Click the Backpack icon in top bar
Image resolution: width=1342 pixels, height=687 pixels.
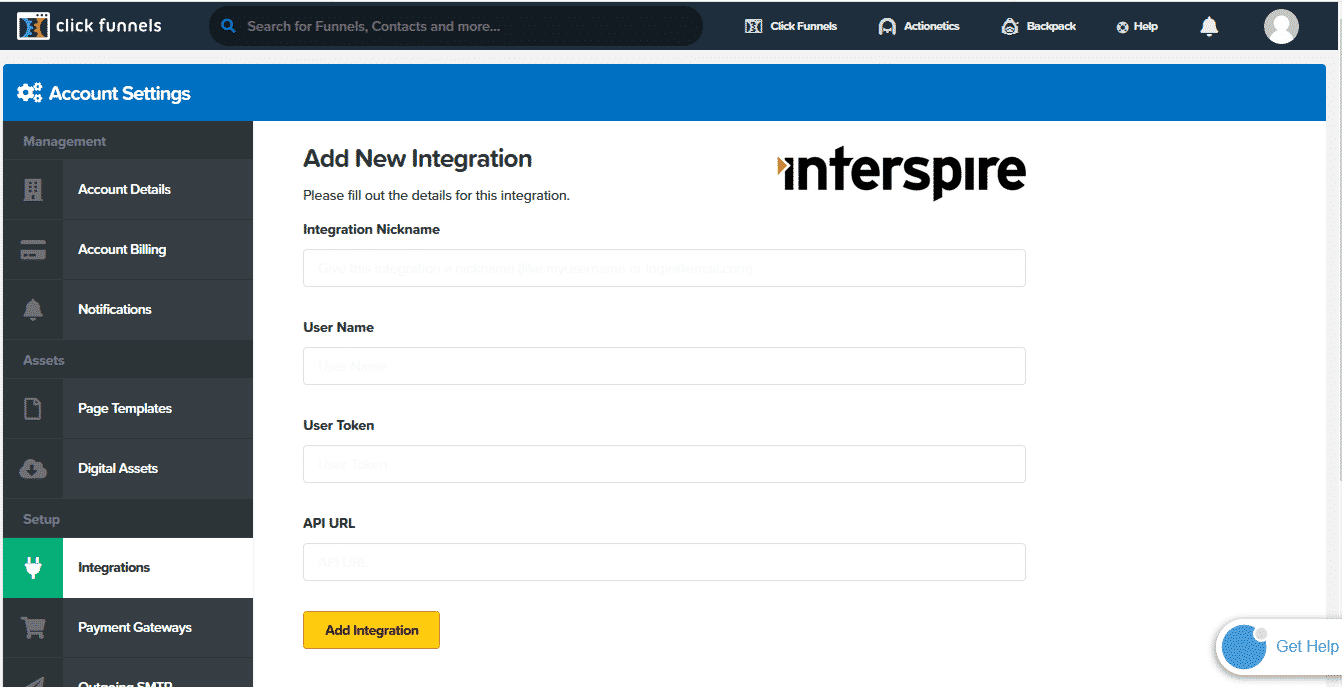pos(1010,27)
